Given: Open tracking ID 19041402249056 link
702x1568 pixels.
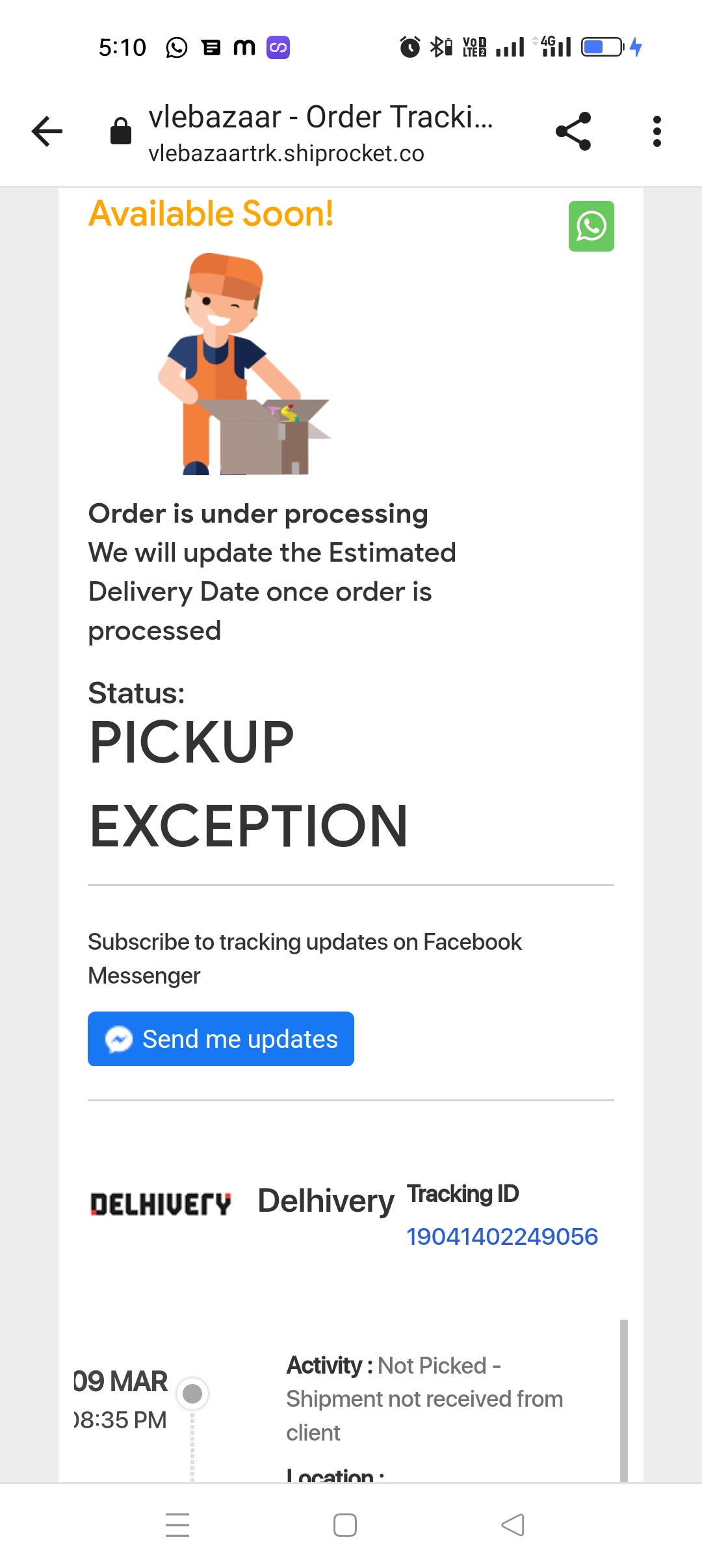Looking at the screenshot, I should [502, 1236].
